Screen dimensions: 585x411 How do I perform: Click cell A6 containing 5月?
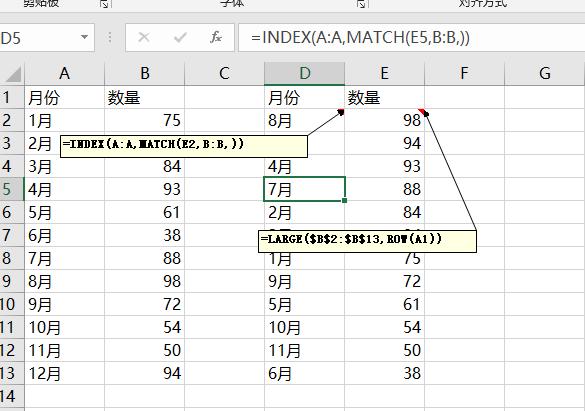(65, 212)
